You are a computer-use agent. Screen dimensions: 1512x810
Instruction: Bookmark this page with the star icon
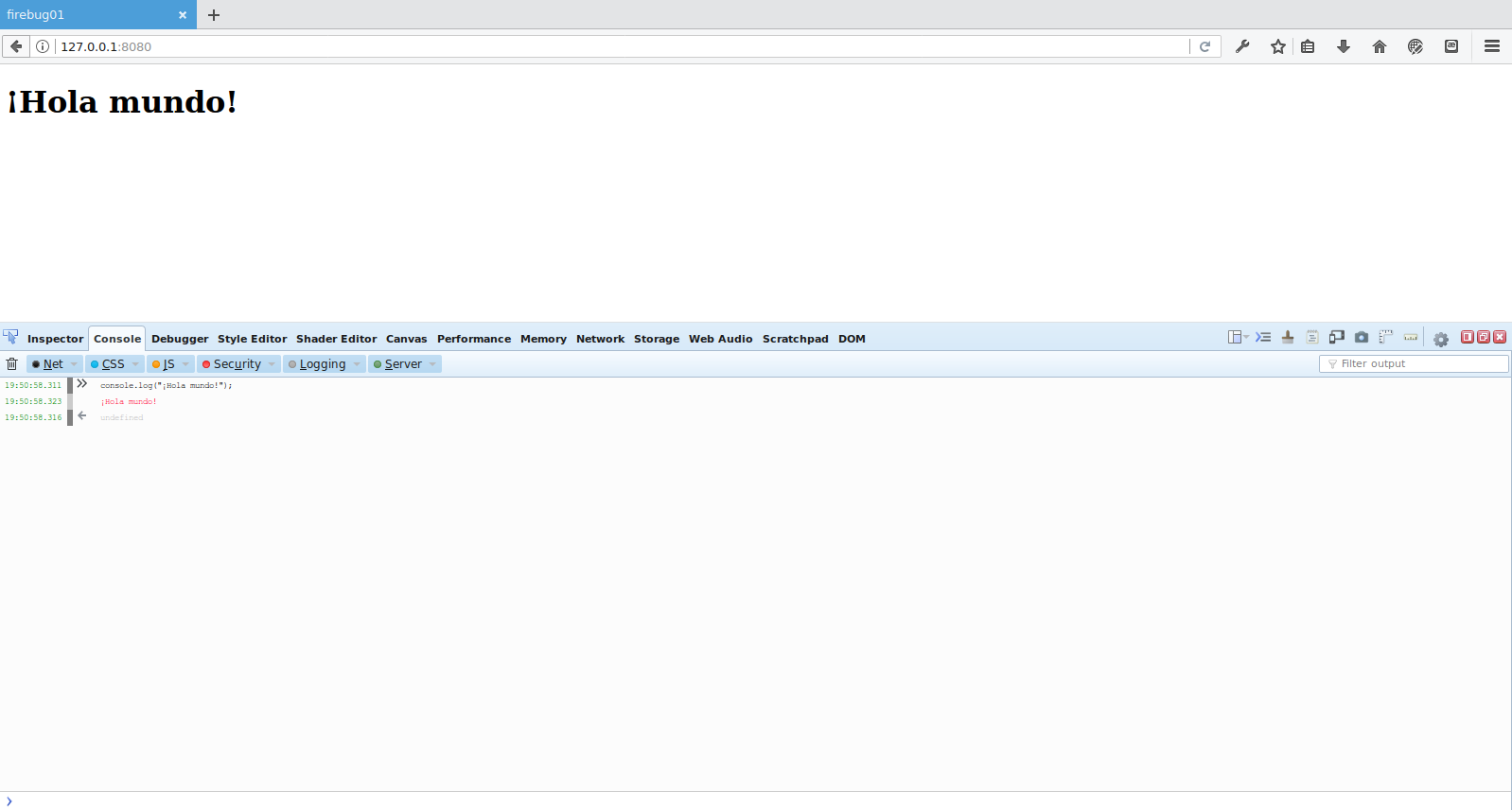(x=1278, y=46)
